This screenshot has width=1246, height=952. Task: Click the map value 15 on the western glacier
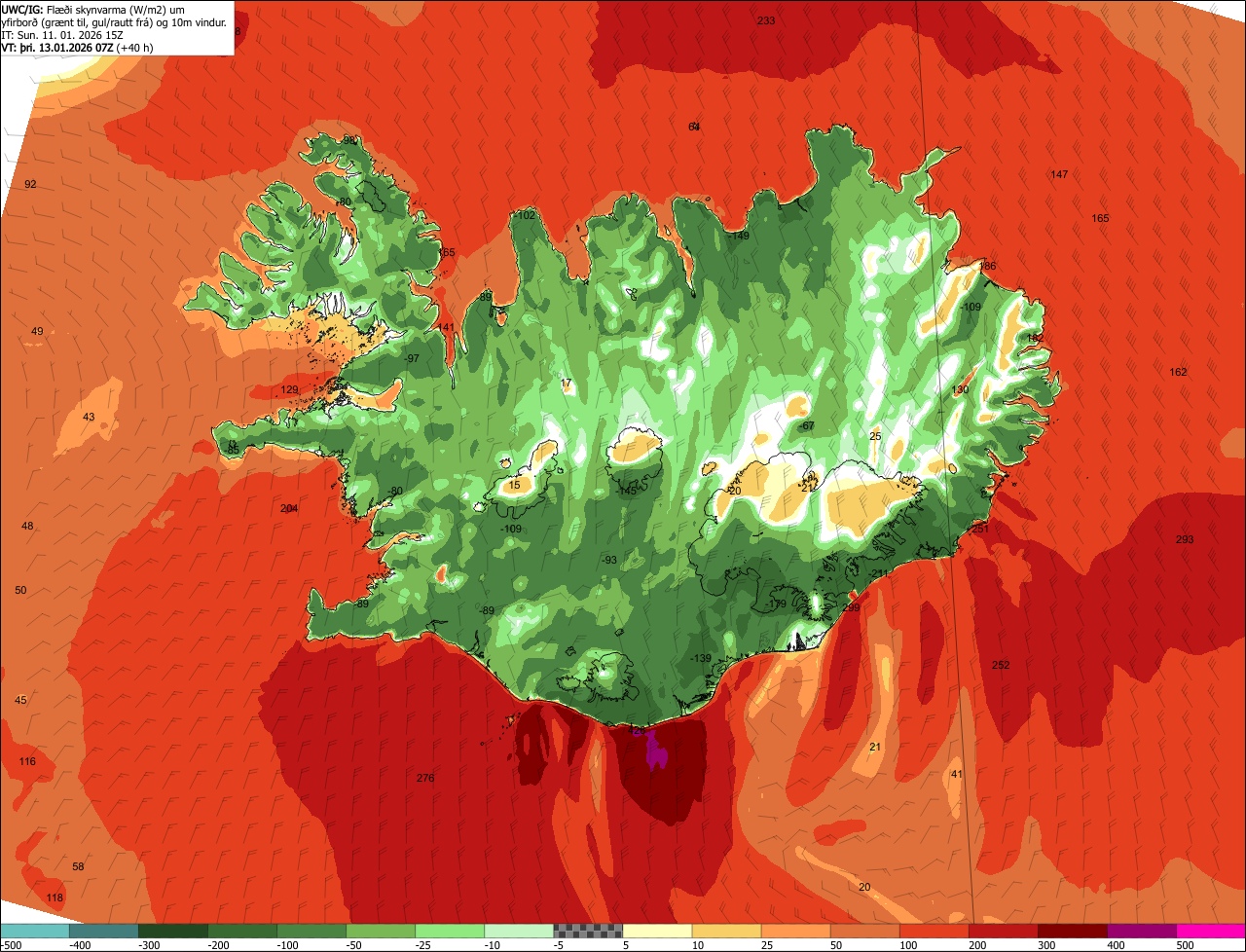click(515, 485)
